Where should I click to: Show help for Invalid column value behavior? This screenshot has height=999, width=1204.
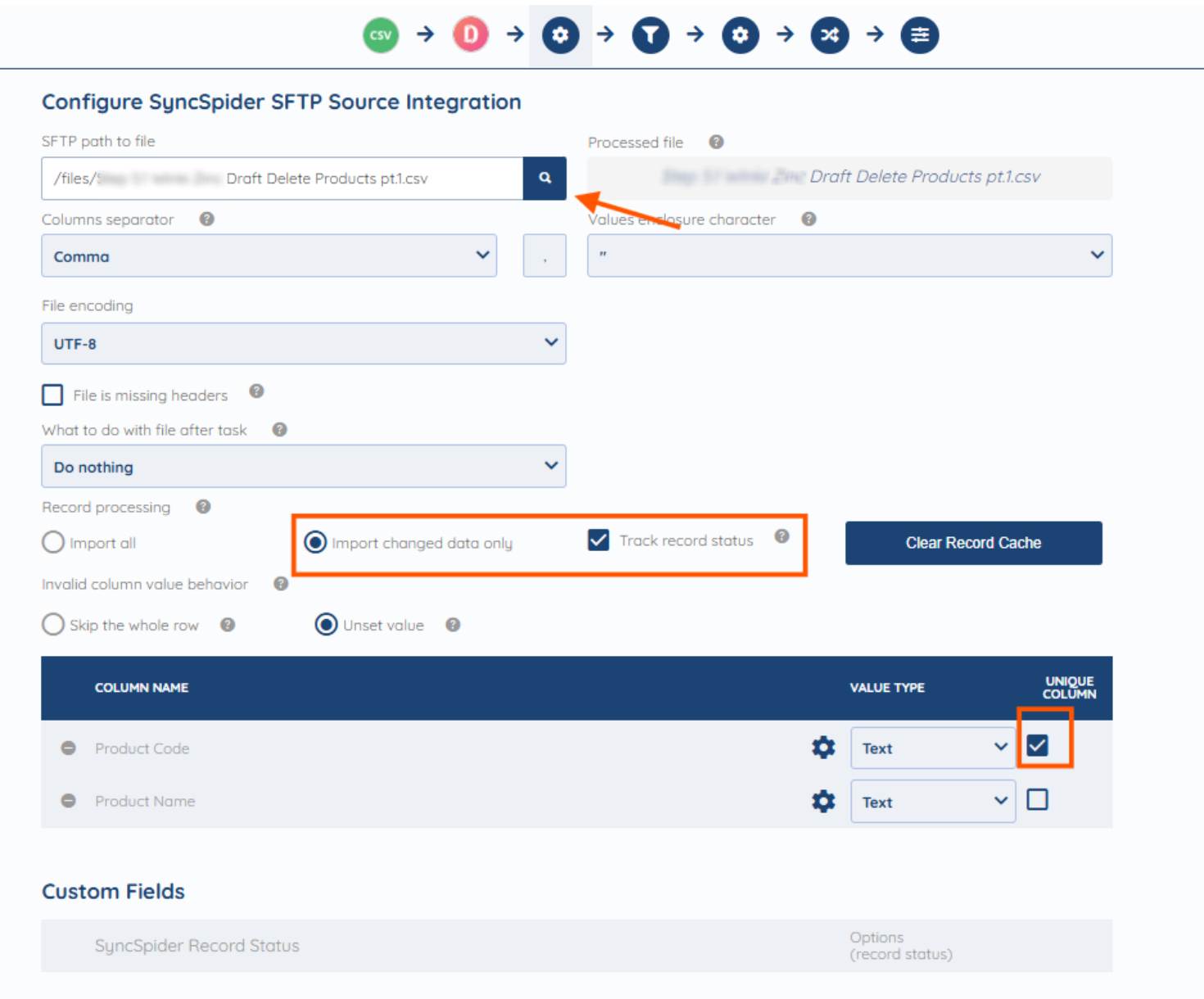point(281,584)
